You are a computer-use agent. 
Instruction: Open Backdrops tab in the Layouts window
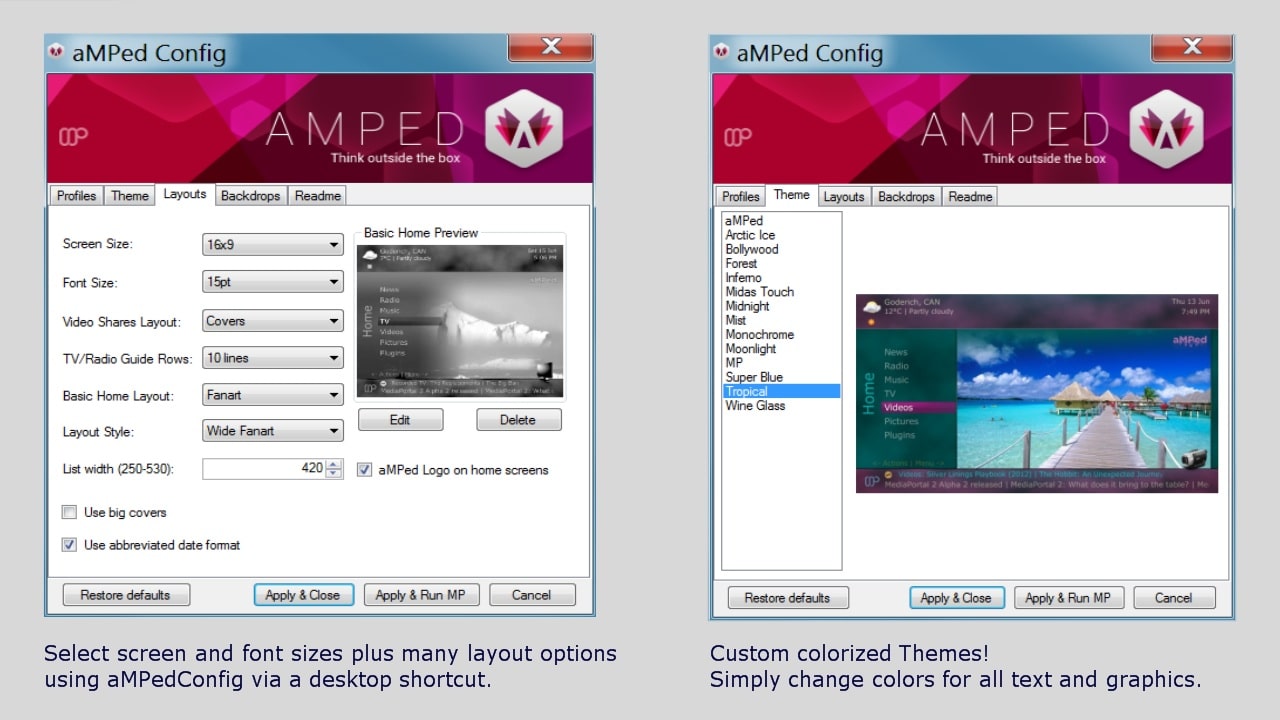click(251, 196)
